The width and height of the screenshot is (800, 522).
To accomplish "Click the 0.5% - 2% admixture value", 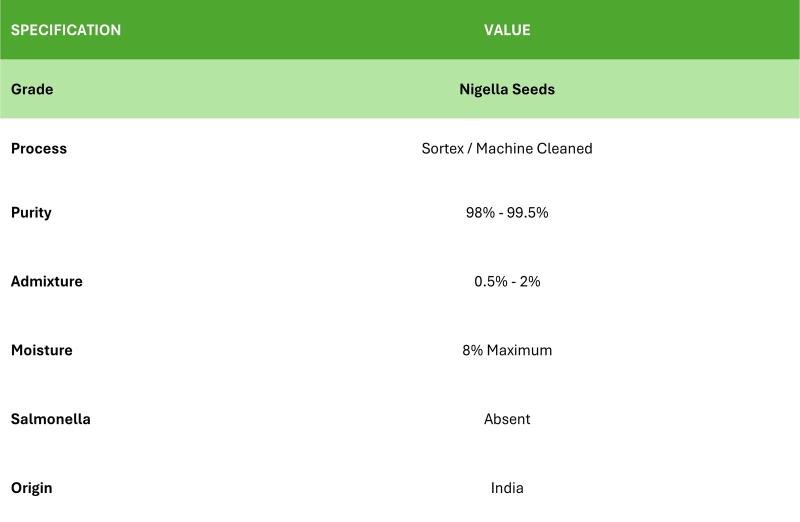I will click(507, 281).
